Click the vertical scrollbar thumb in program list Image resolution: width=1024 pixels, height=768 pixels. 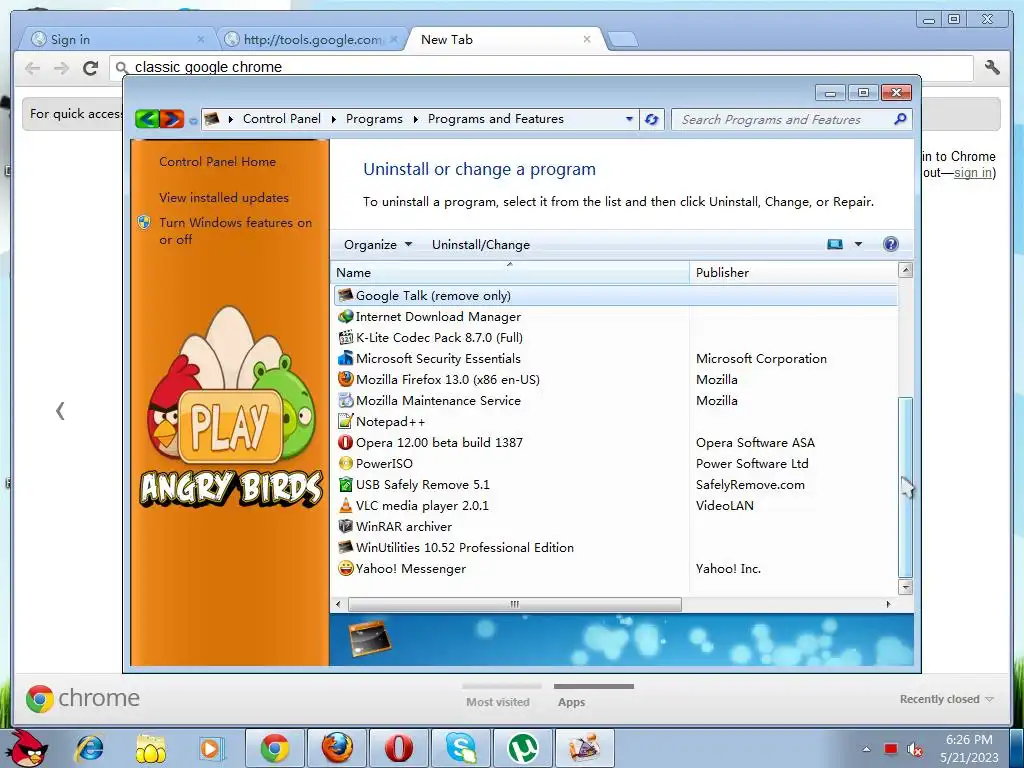click(905, 487)
